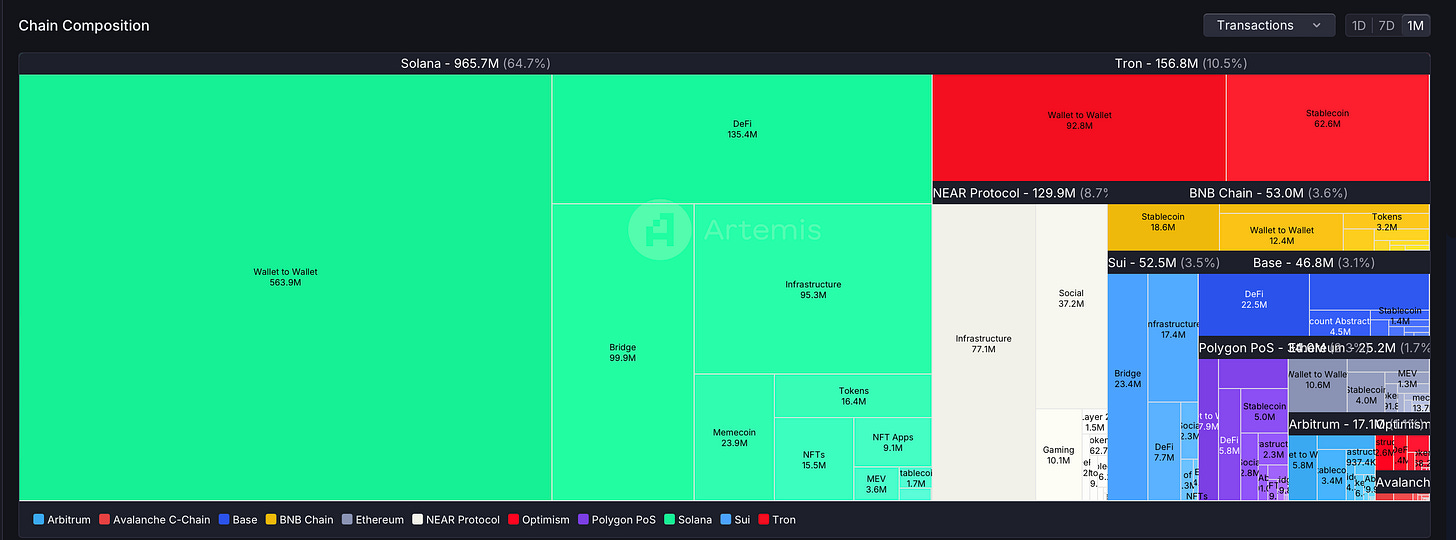The width and height of the screenshot is (1456, 540).
Task: Toggle Ethereum in the legend
Action: 373,520
